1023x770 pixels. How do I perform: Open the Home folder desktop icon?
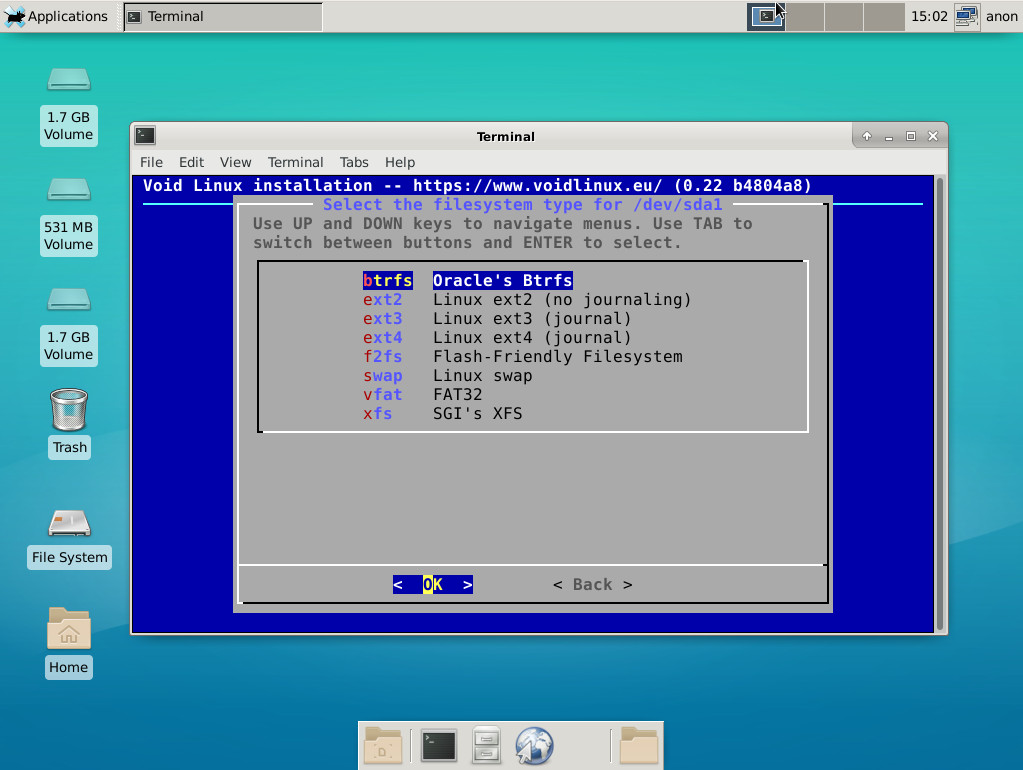(69, 643)
